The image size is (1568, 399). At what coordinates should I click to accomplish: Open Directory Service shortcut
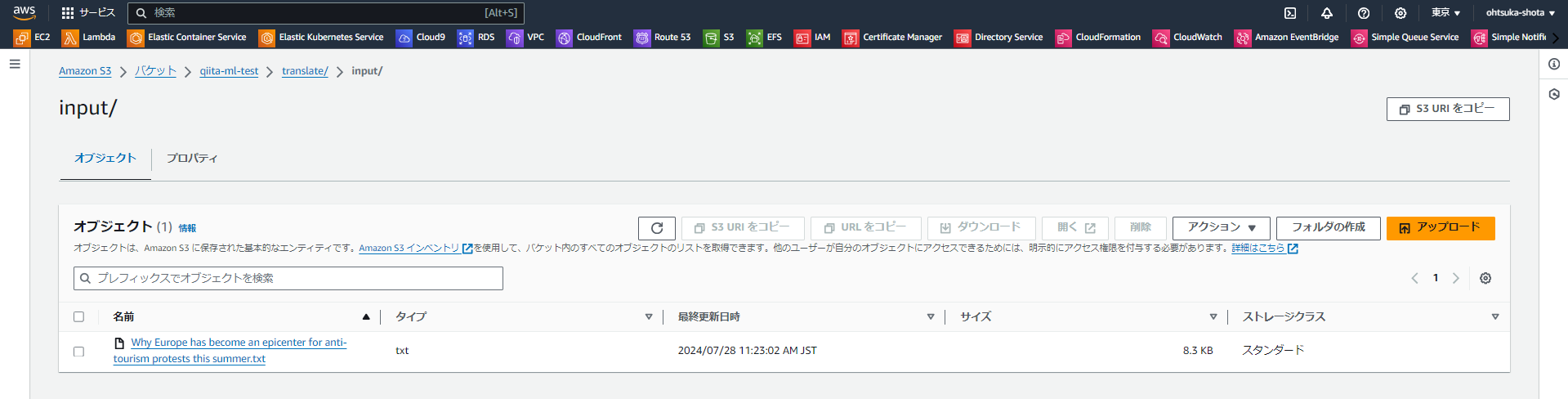(999, 38)
